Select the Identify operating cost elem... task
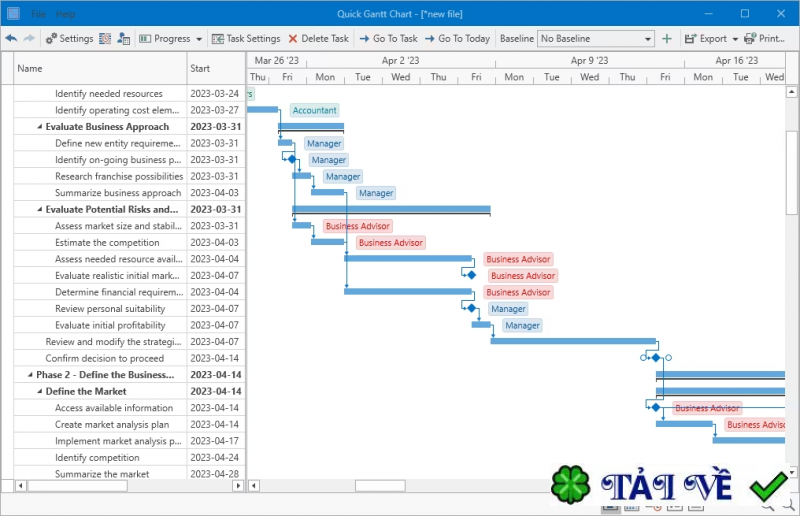Viewport: 800px width, 516px height. [x=117, y=110]
